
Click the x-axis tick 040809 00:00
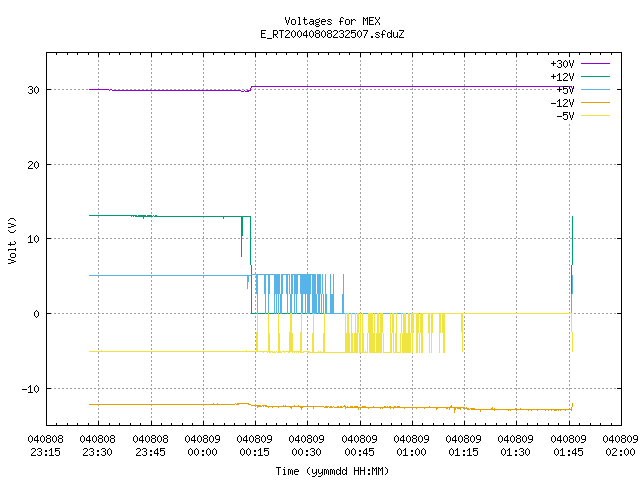[202, 446]
